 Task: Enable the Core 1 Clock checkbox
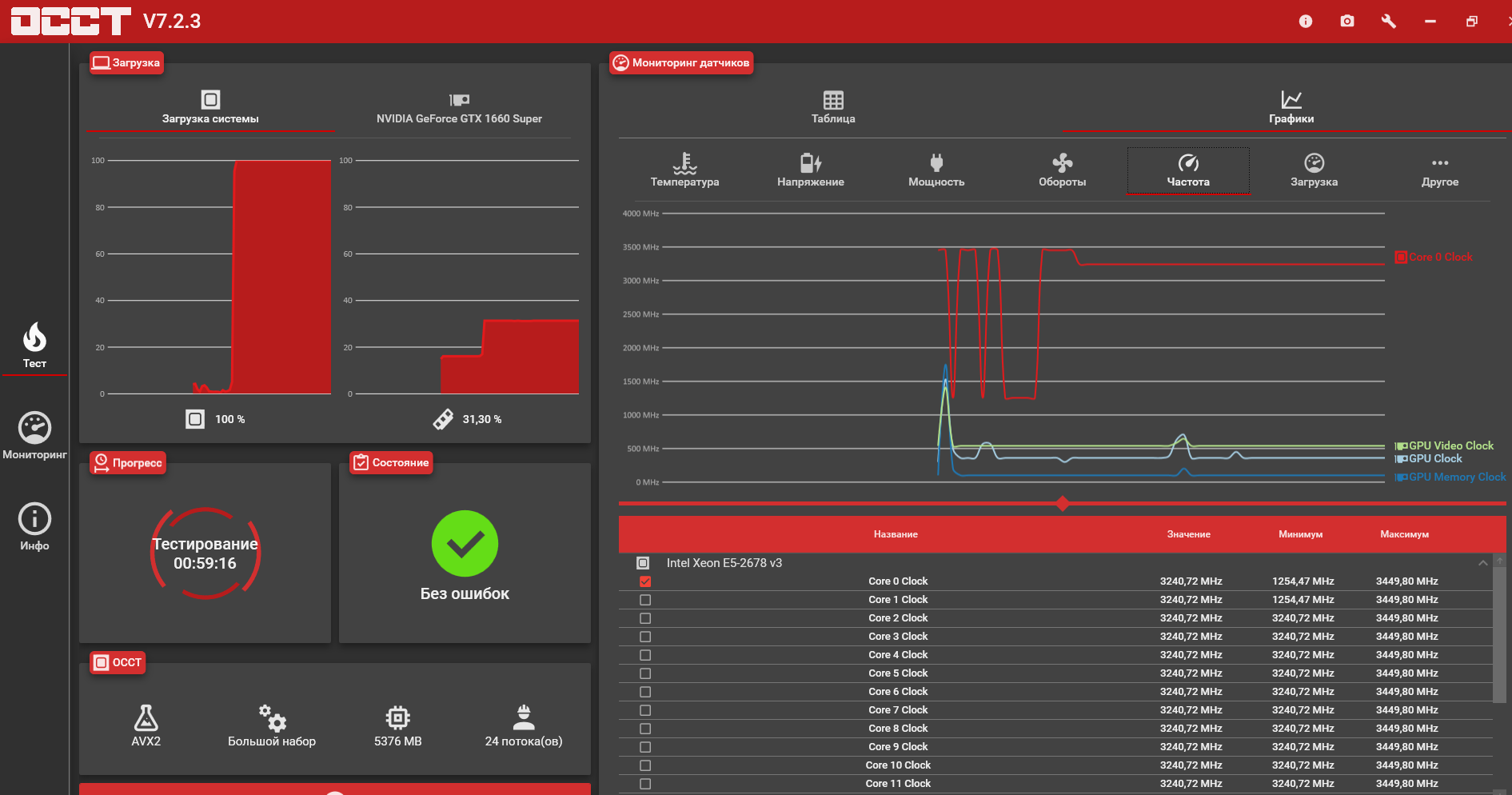[x=645, y=600]
